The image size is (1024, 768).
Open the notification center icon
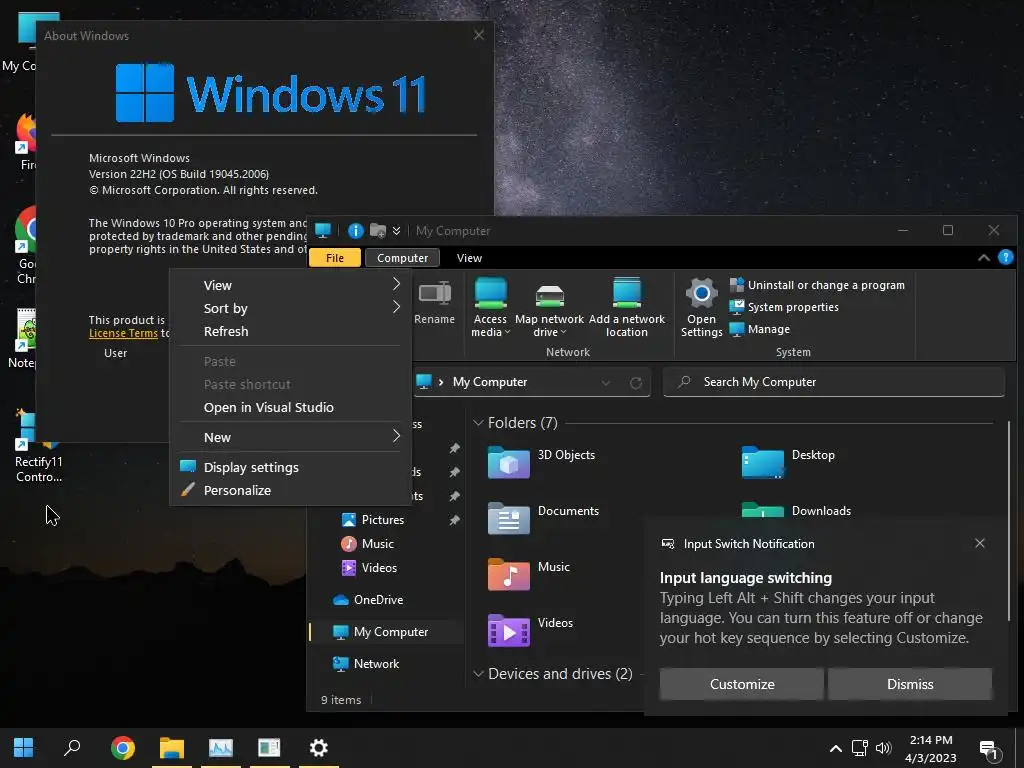point(989,750)
